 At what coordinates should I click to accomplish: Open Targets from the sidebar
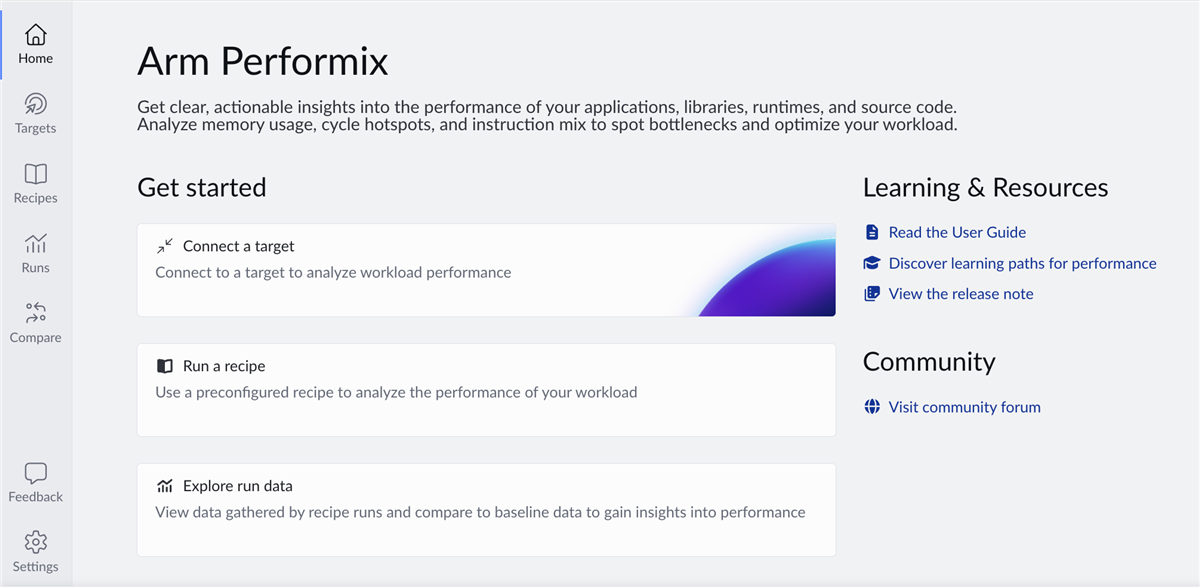[x=35, y=105]
